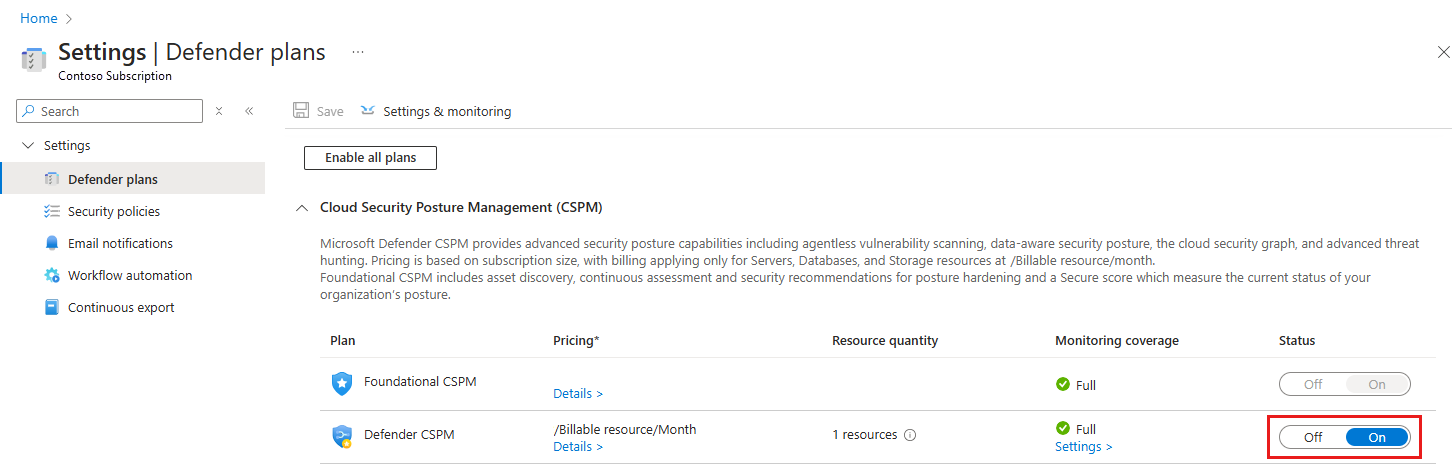The width and height of the screenshot is (1452, 469).
Task: Click the Enable all plans button
Action: (x=370, y=157)
